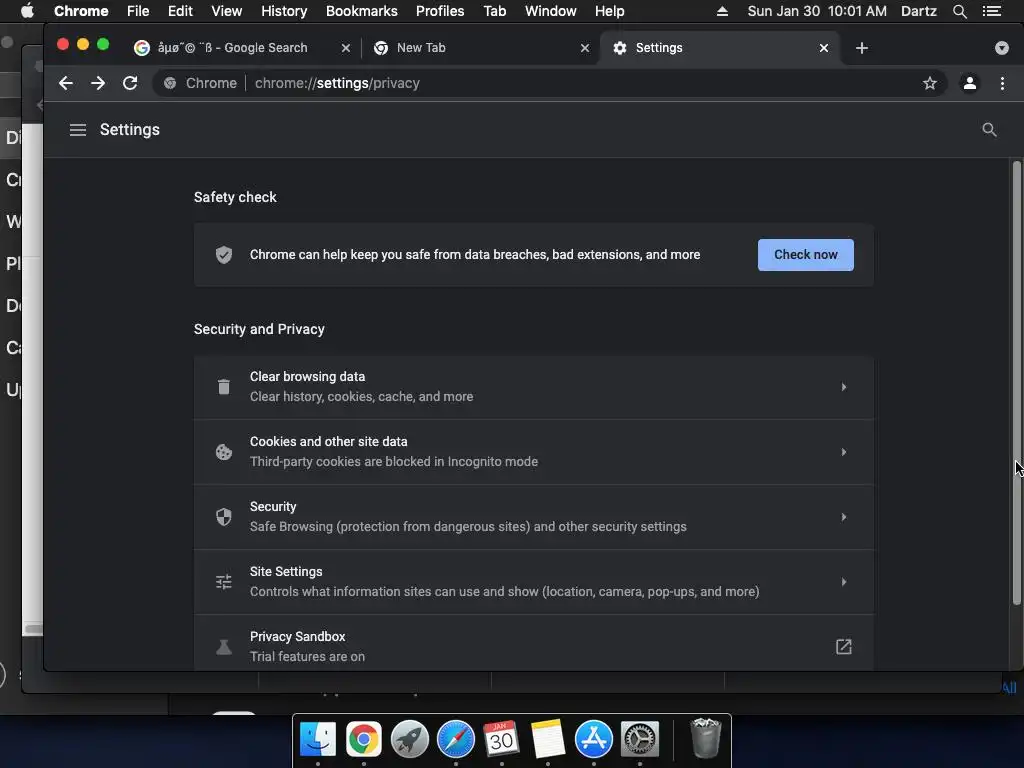This screenshot has width=1024, height=768.
Task: Close the New Tab tab
Action: (x=584, y=48)
